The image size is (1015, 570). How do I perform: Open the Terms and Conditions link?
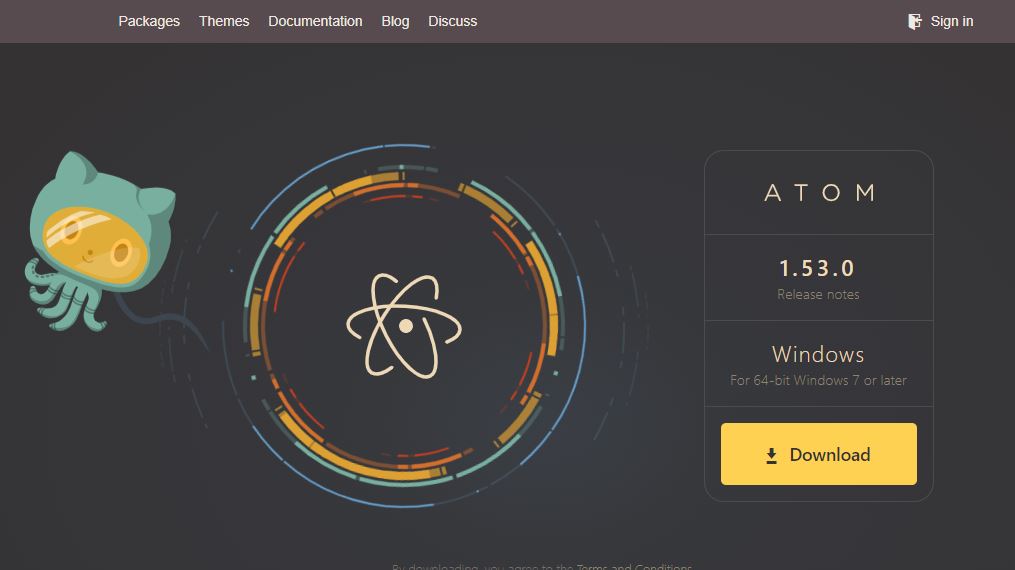tap(634, 567)
